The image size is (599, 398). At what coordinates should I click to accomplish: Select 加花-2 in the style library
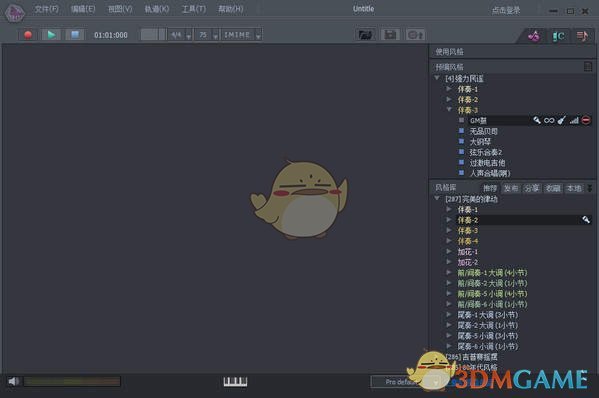[468, 262]
